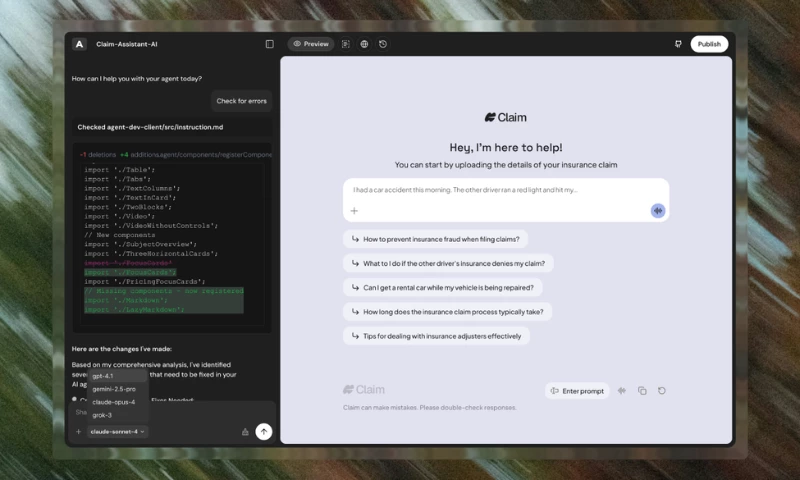Click the copy icon in the preview footer

coord(642,391)
